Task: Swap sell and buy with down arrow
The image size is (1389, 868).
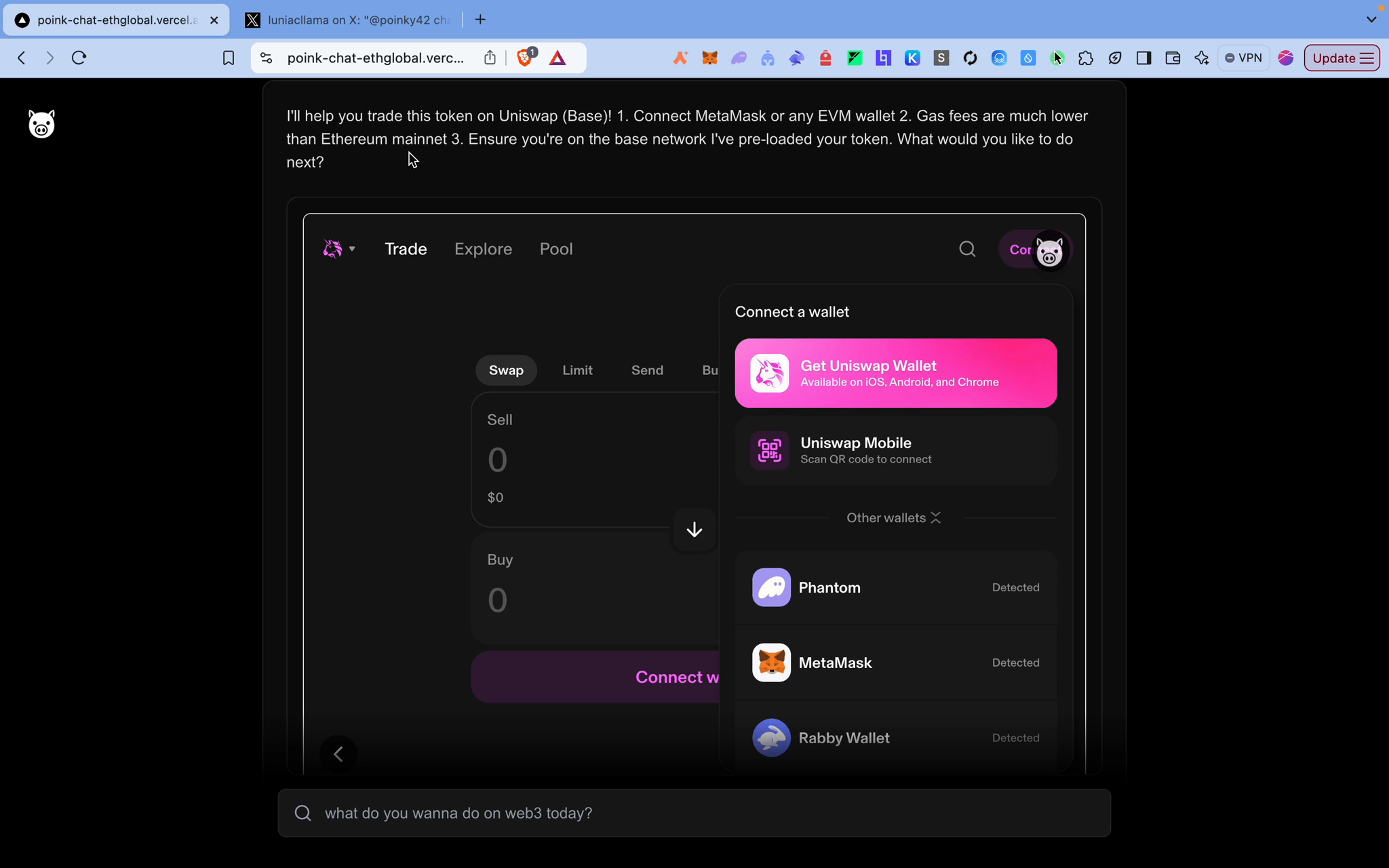Action: pos(694,530)
